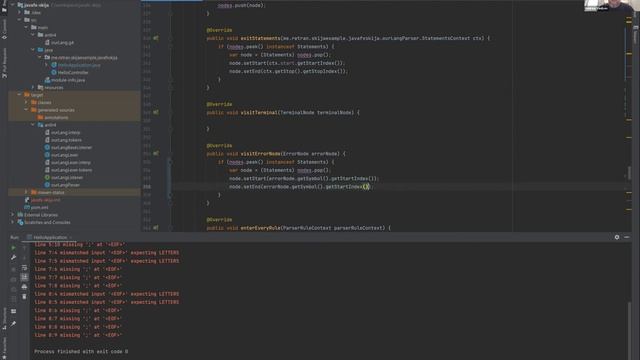Screen dimensions: 640x360
Task: Click the up-arrow icon in Run console
Action: point(24,248)
